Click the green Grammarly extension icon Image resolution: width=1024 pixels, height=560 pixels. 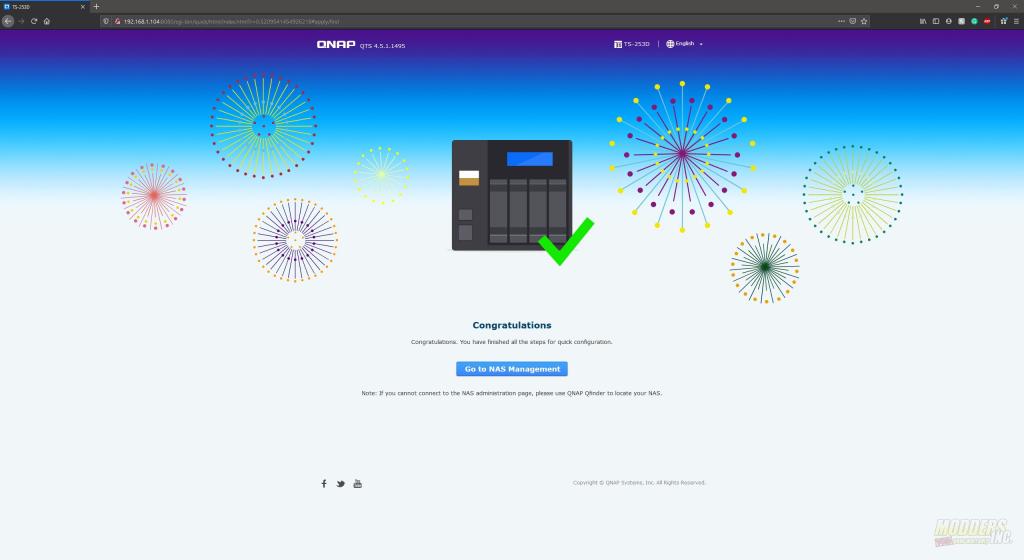click(974, 21)
